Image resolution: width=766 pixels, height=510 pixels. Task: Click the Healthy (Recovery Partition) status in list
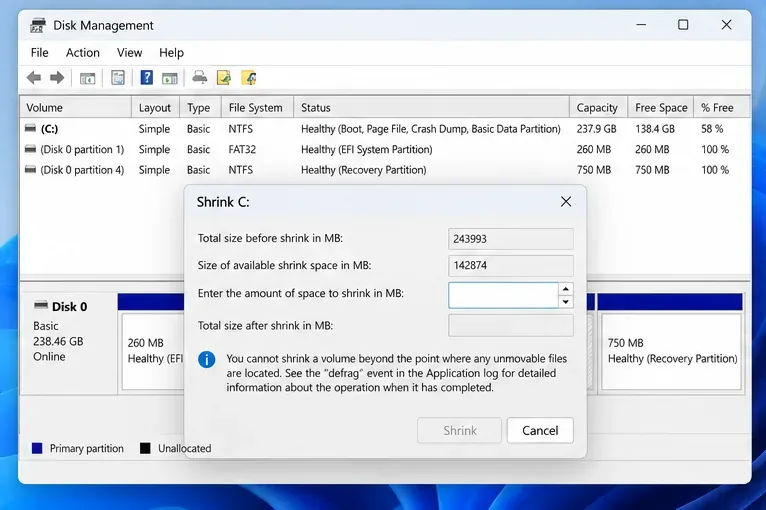coord(363,170)
